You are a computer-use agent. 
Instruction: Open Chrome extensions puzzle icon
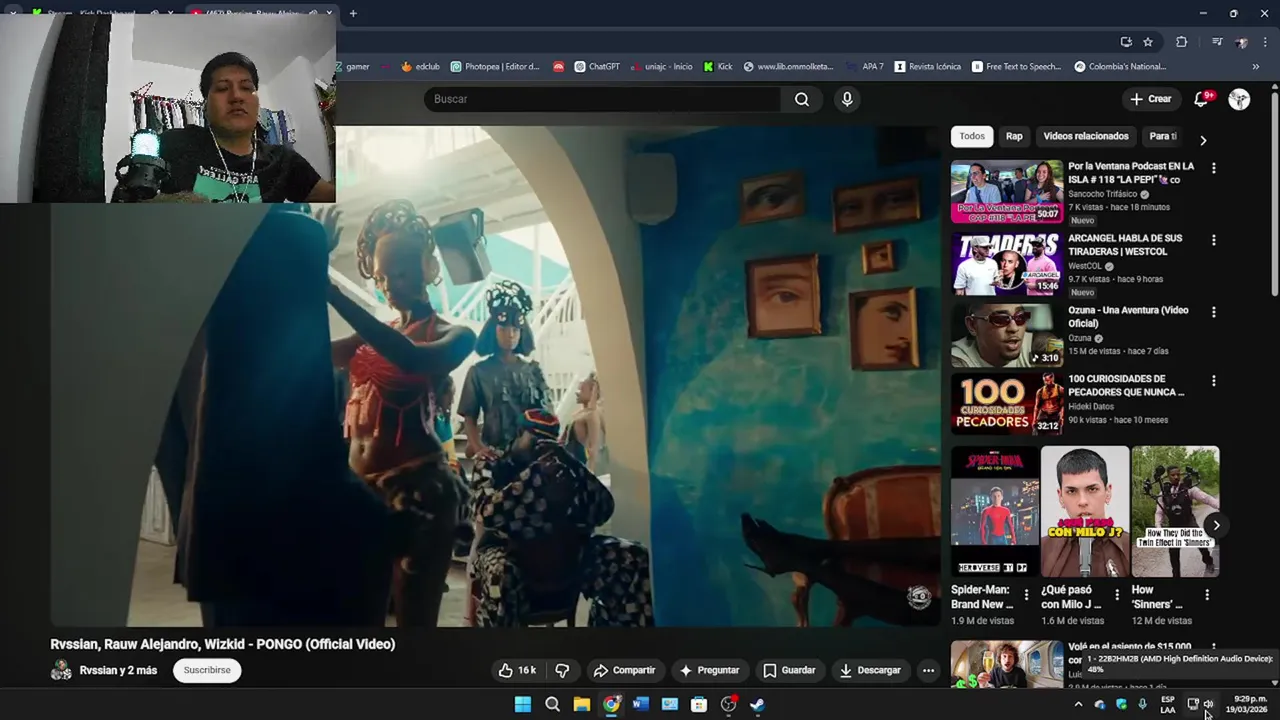point(1181,42)
